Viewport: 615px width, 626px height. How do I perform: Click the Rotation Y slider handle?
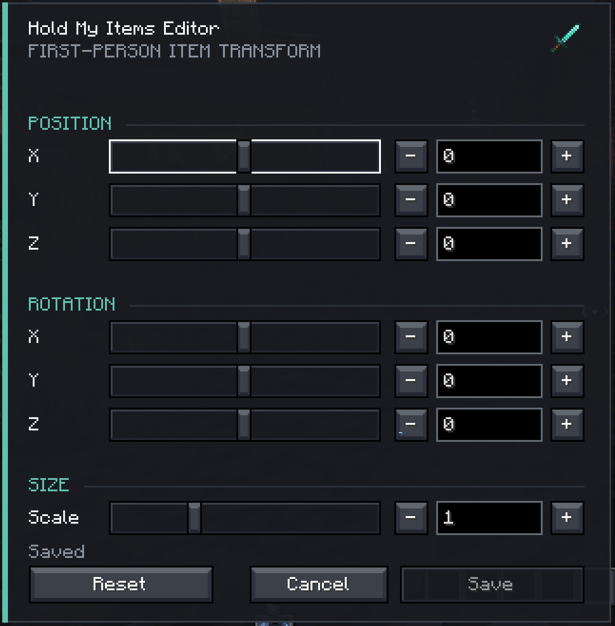(244, 381)
